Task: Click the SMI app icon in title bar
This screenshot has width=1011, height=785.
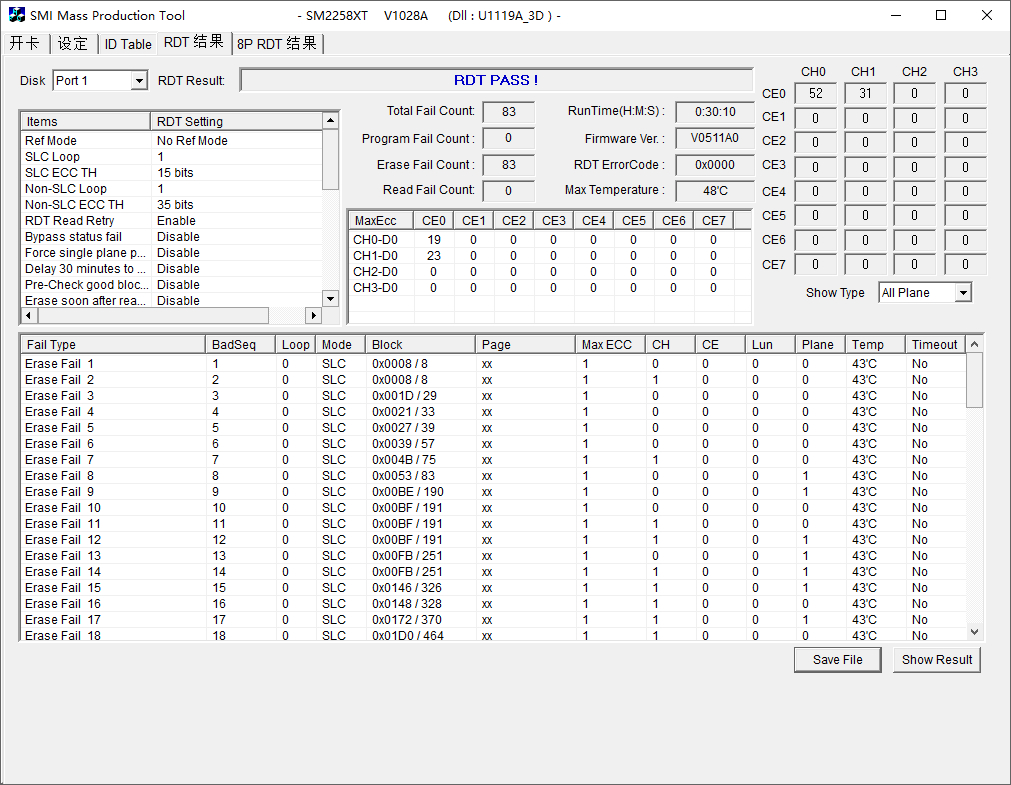Action: point(17,15)
